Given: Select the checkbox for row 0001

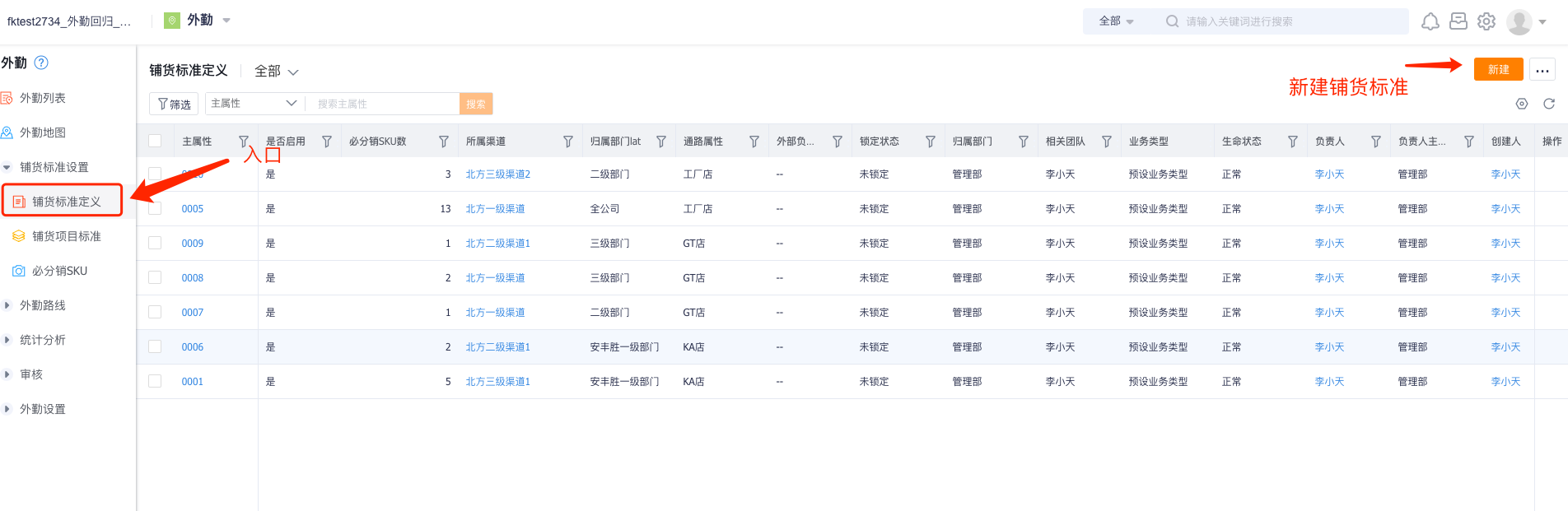Looking at the screenshot, I should pyautogui.click(x=155, y=381).
